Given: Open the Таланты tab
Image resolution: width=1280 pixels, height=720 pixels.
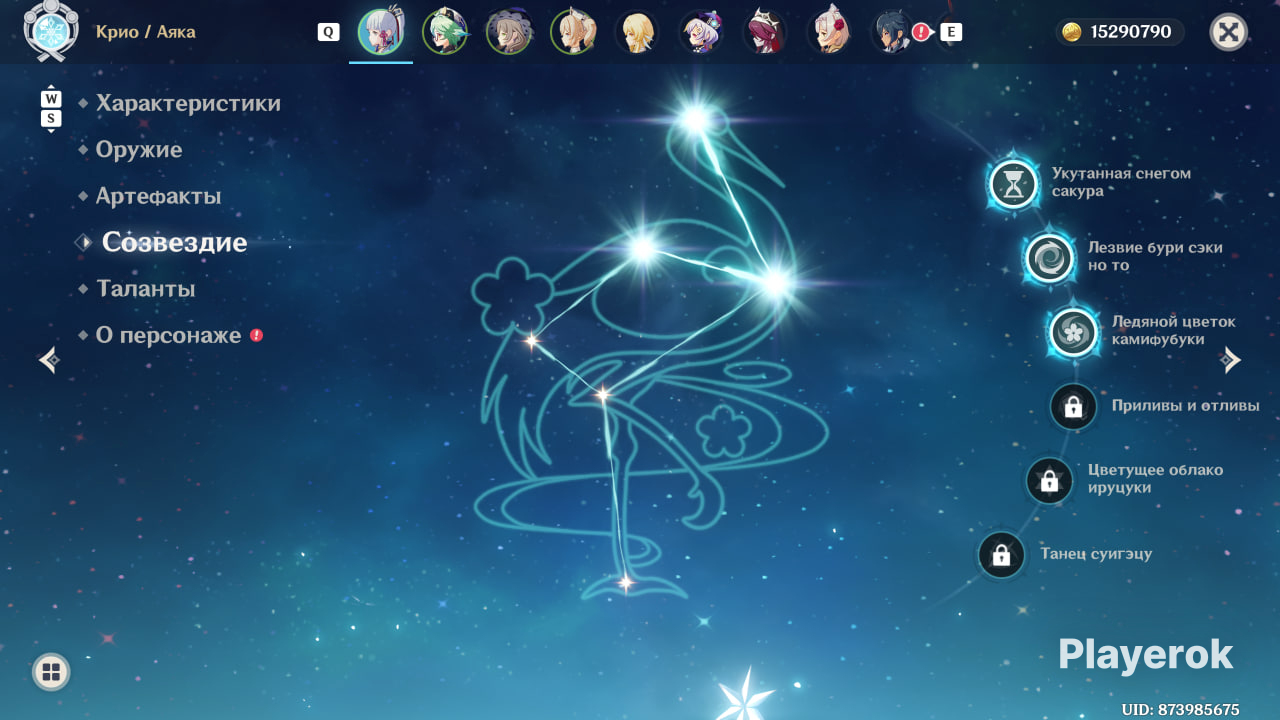Looking at the screenshot, I should coord(146,289).
